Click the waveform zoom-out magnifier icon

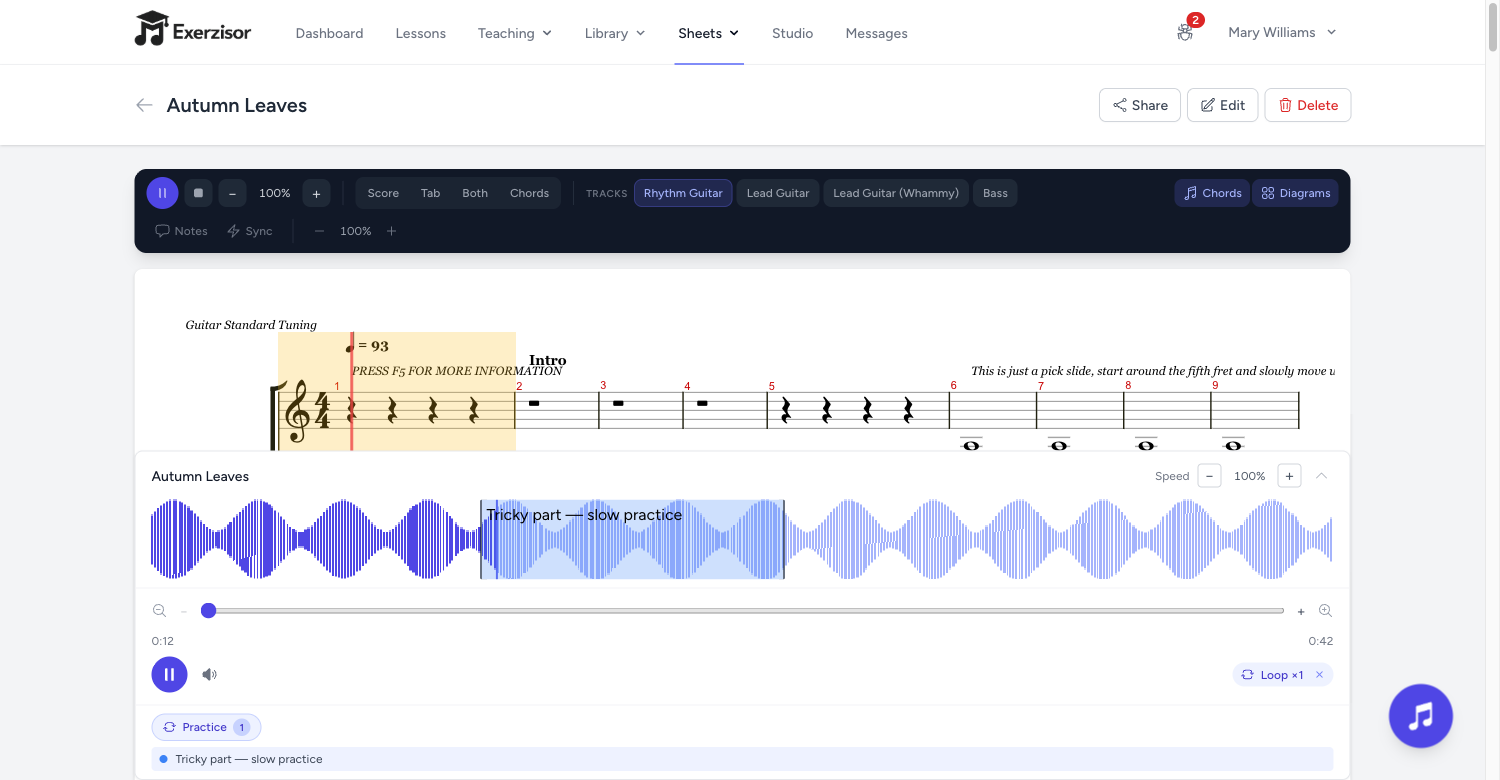coord(159,611)
